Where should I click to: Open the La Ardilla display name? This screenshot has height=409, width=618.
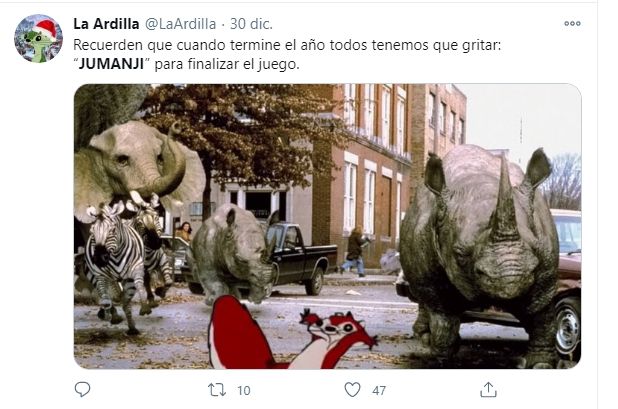tap(106, 24)
